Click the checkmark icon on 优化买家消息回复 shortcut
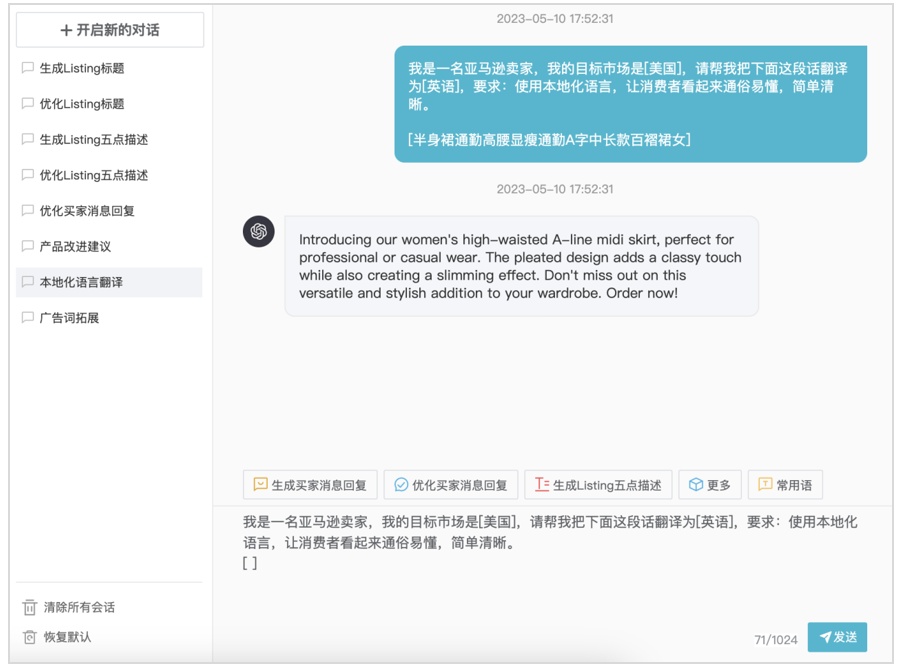Viewport: 898px width, 670px height. 401,485
